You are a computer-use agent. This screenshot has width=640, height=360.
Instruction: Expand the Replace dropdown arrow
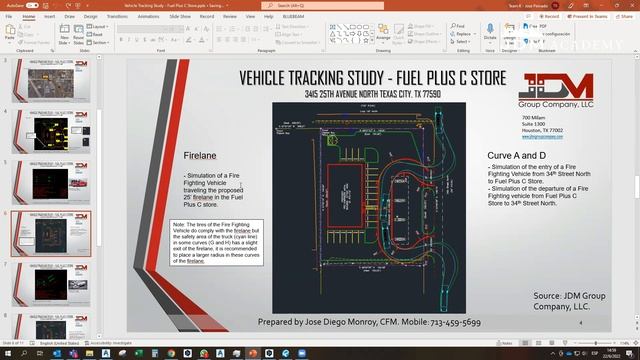(475, 34)
